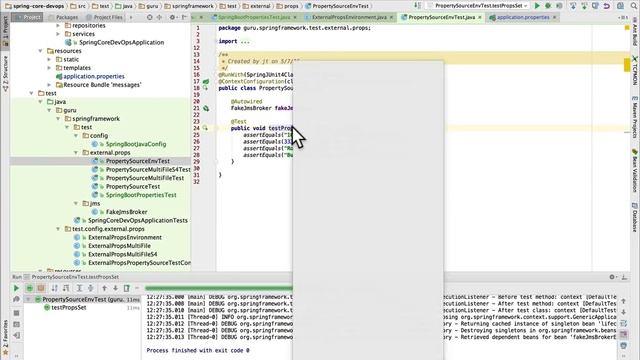640x360 pixels.
Task: Export test results from the Run toolbar
Action: click(127, 288)
